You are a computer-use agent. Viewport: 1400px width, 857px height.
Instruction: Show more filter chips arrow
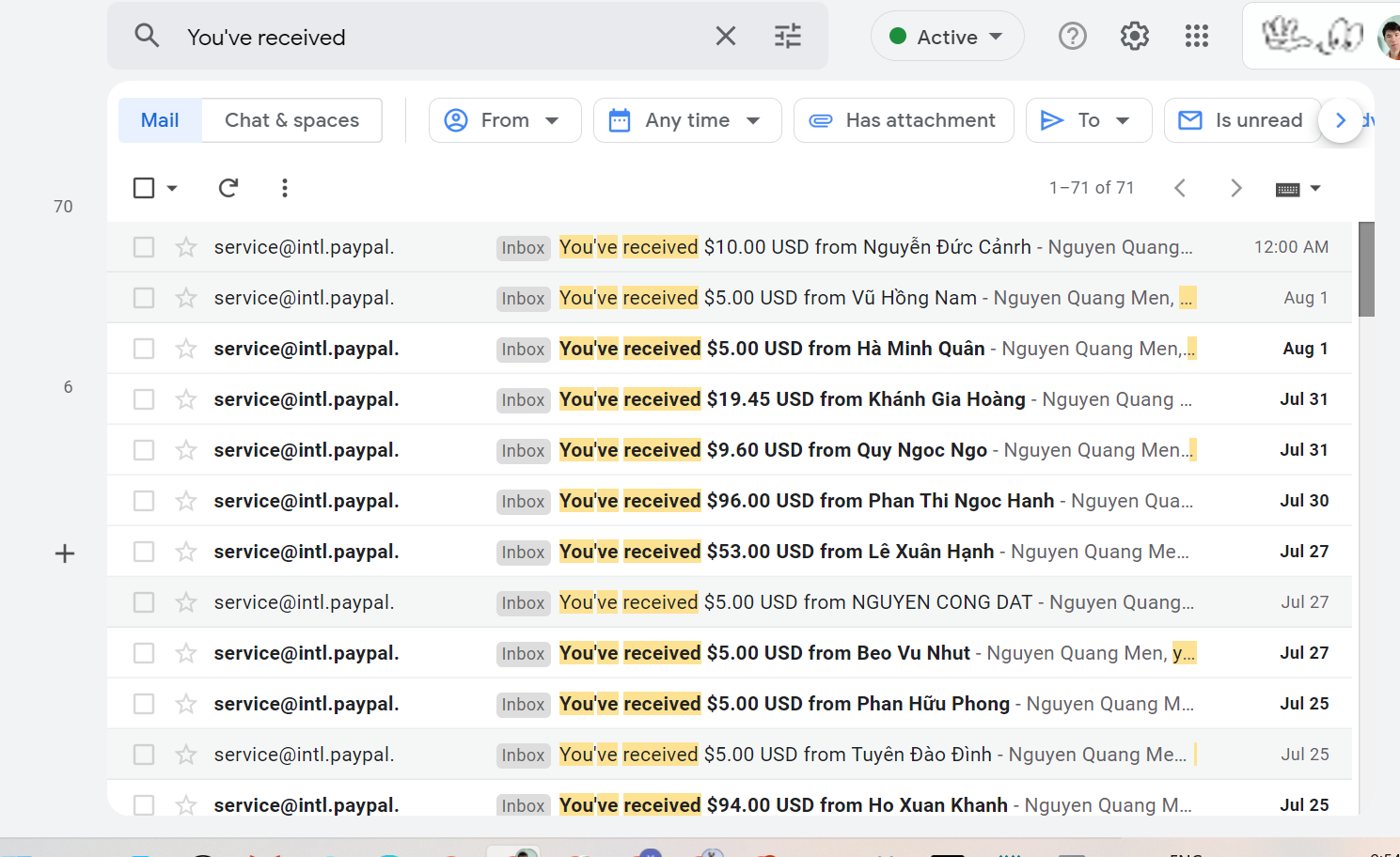click(x=1341, y=120)
